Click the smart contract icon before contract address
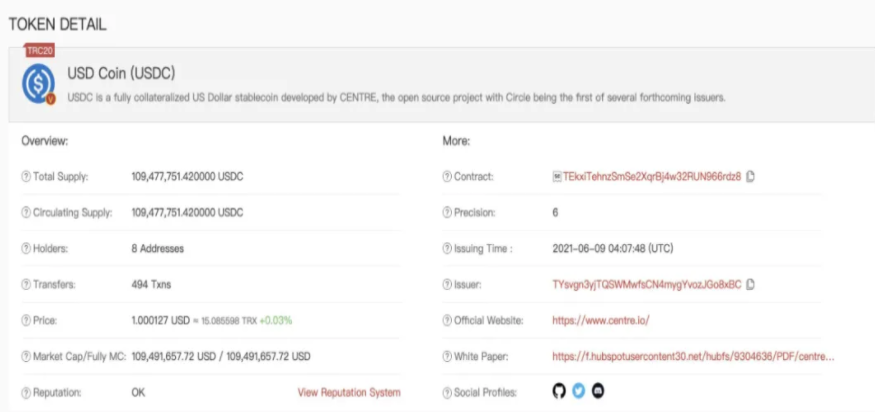The width and height of the screenshot is (875, 412). click(556, 177)
